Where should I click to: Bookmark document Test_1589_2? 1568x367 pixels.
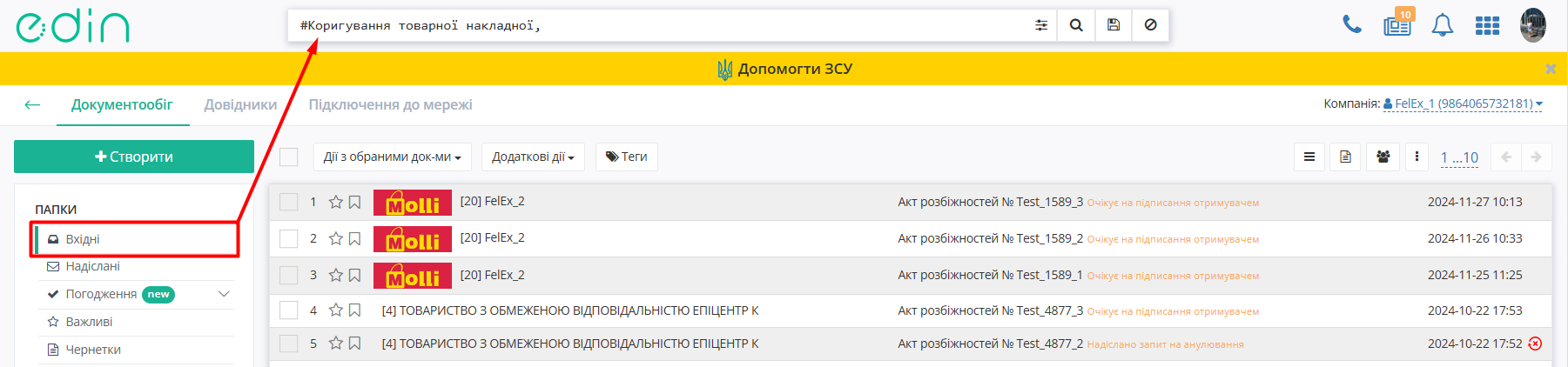tap(354, 238)
